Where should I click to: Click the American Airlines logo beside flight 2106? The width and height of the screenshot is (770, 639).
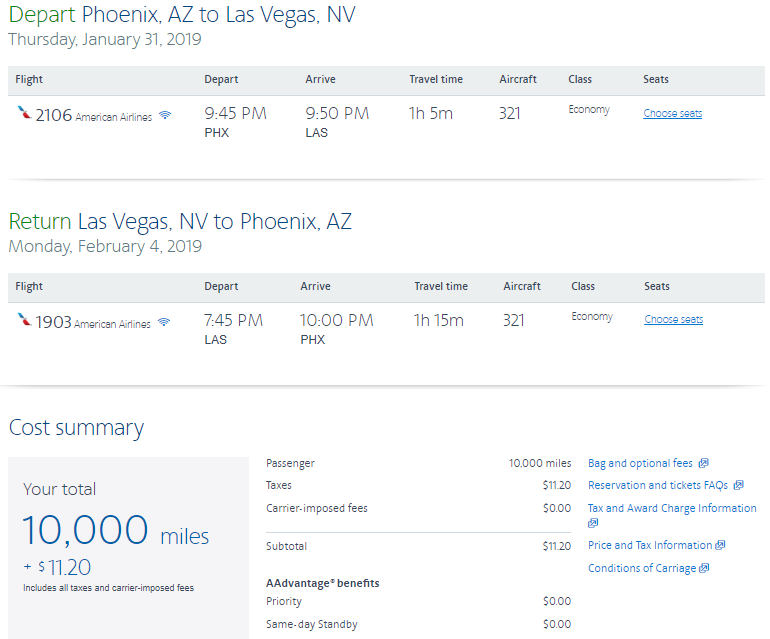pos(24,114)
